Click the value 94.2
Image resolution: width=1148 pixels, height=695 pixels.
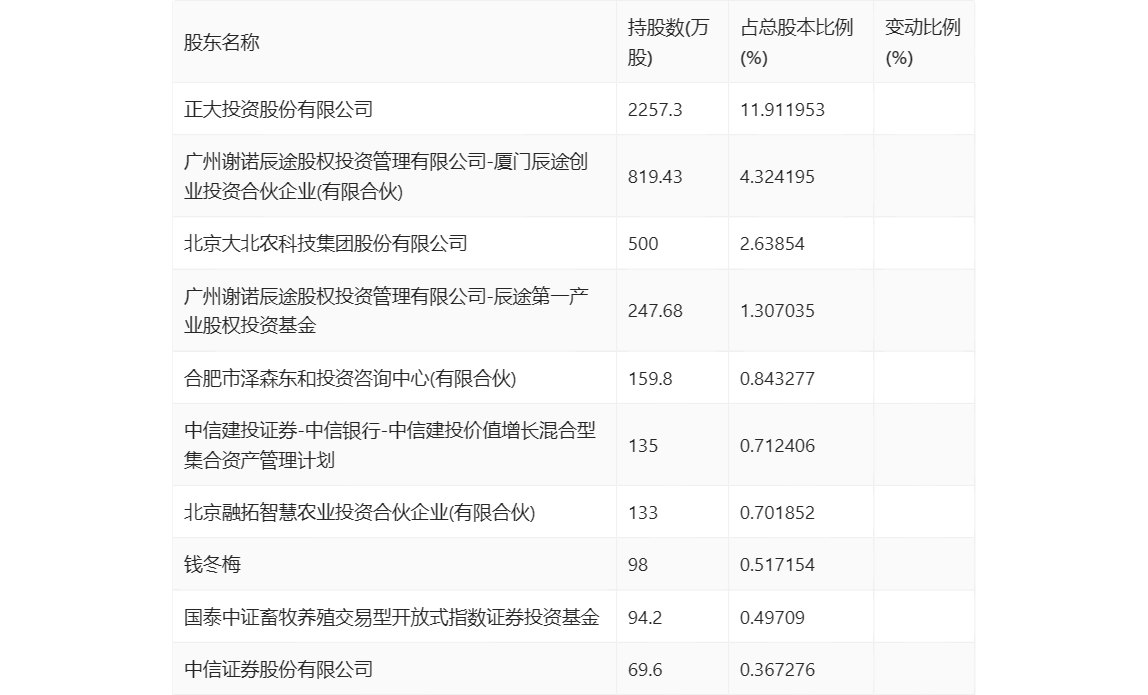[644, 617]
